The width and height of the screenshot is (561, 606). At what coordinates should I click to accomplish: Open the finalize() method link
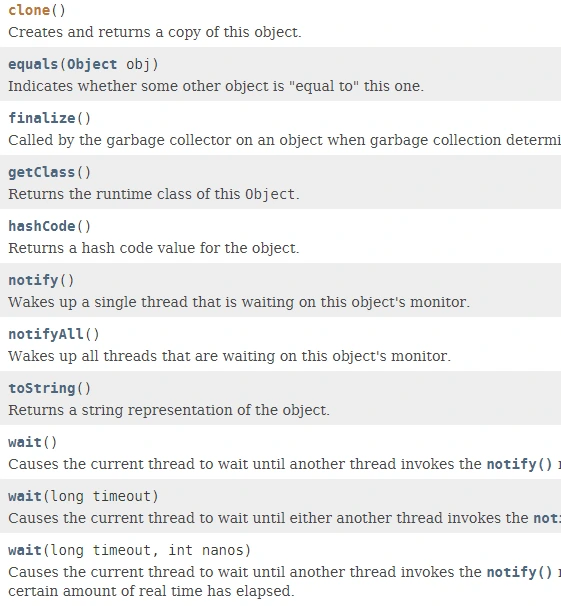tap(42, 118)
